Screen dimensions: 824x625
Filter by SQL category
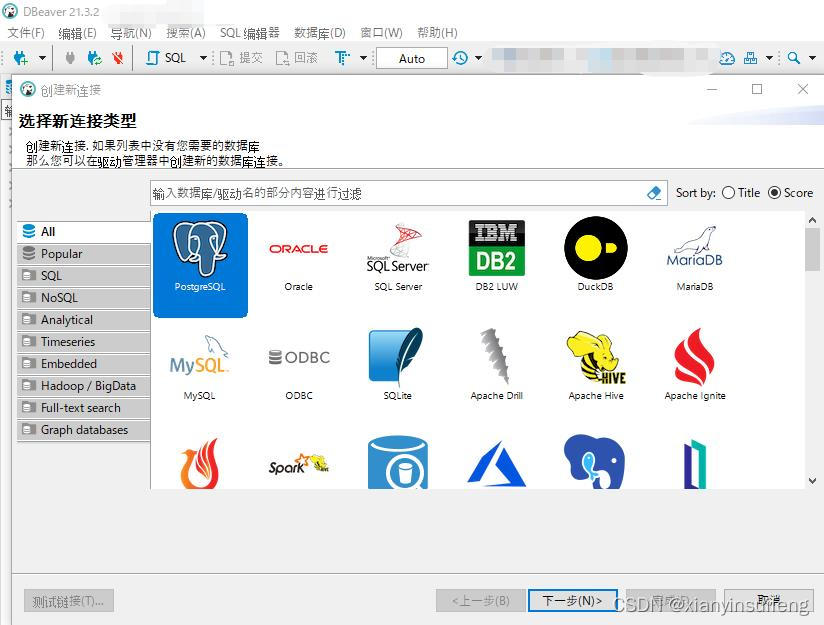point(84,276)
